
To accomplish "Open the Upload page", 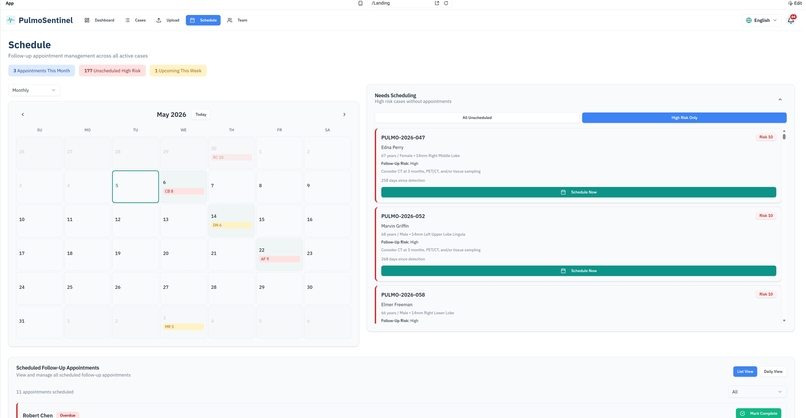I will 168,20.
